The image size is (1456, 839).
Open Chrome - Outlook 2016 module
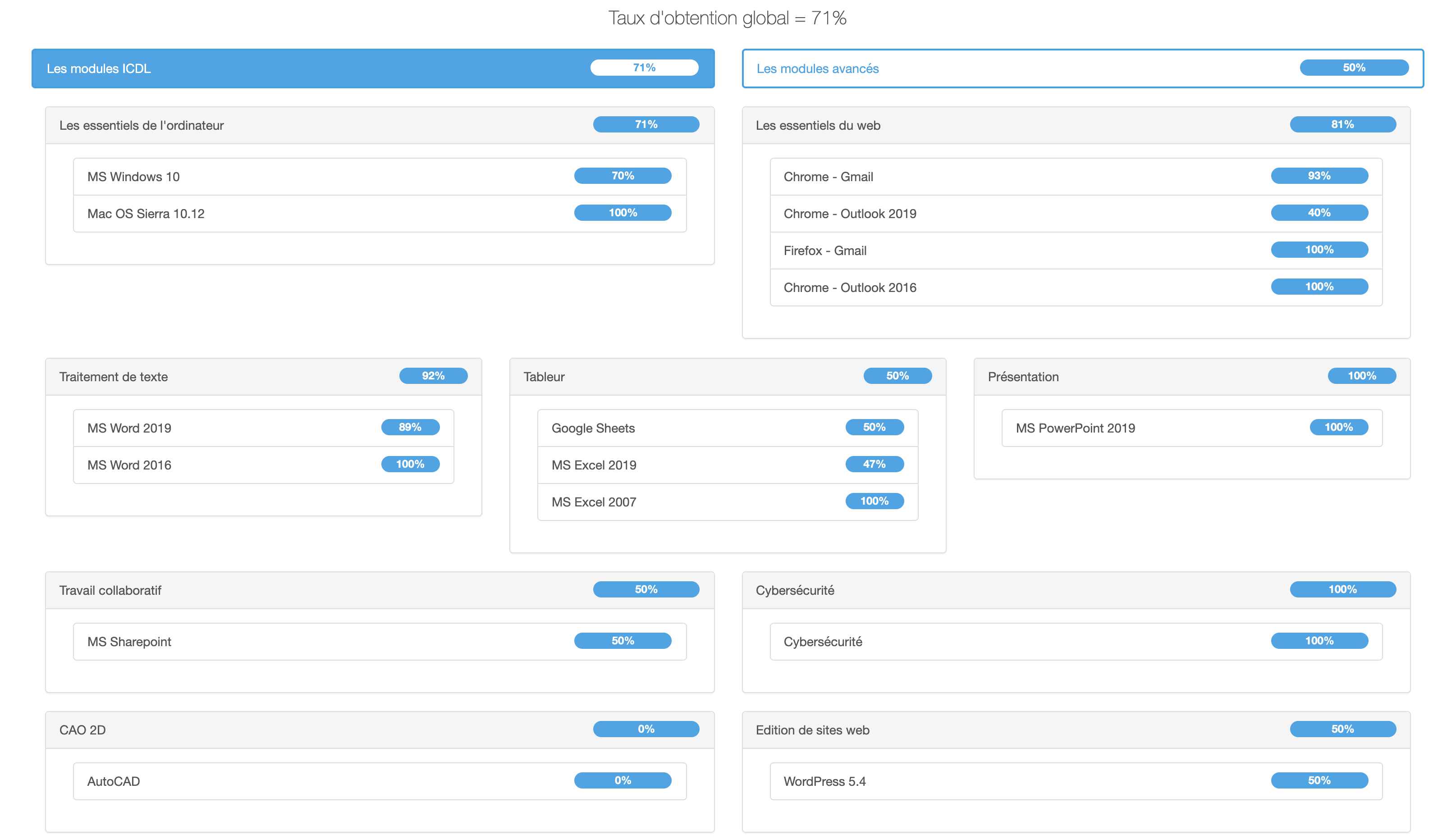pyautogui.click(x=1075, y=287)
